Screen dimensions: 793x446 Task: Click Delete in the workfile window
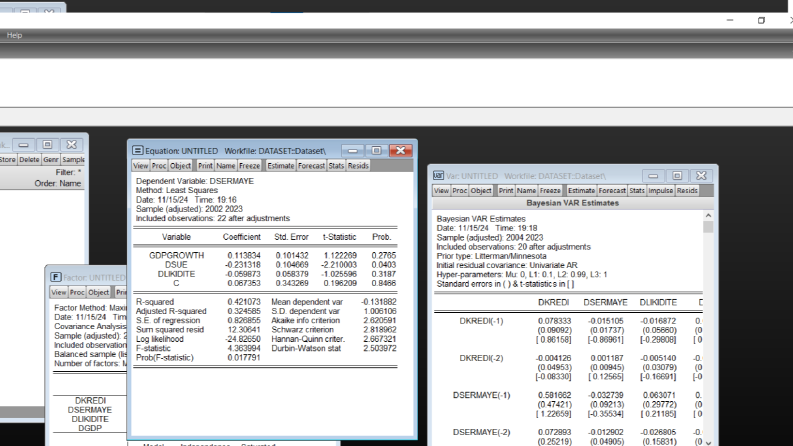pyautogui.click(x=29, y=160)
